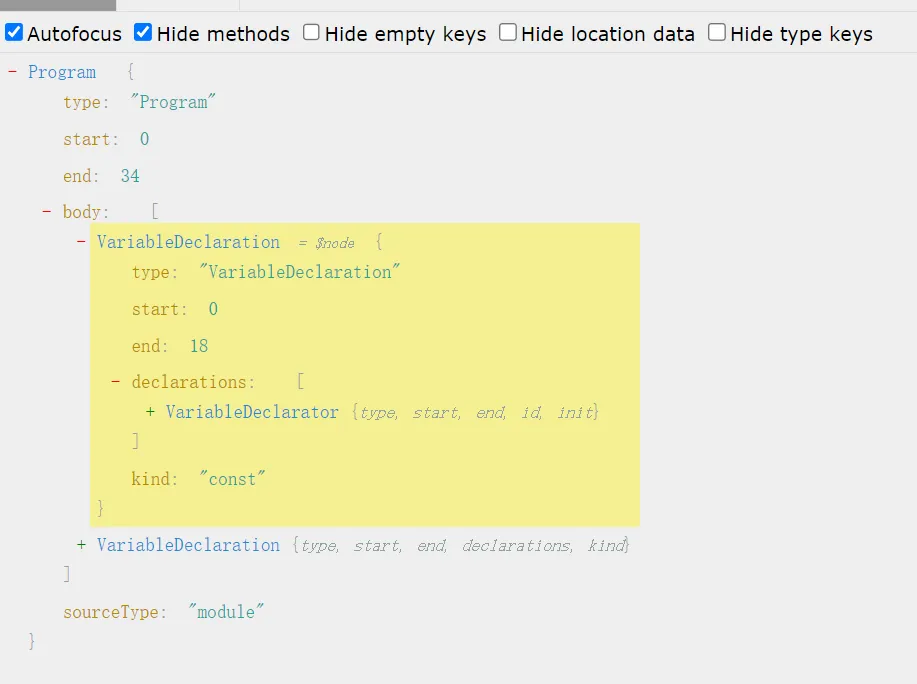Check the Hide type keys box
The width and height of the screenshot is (917, 684).
click(x=717, y=33)
